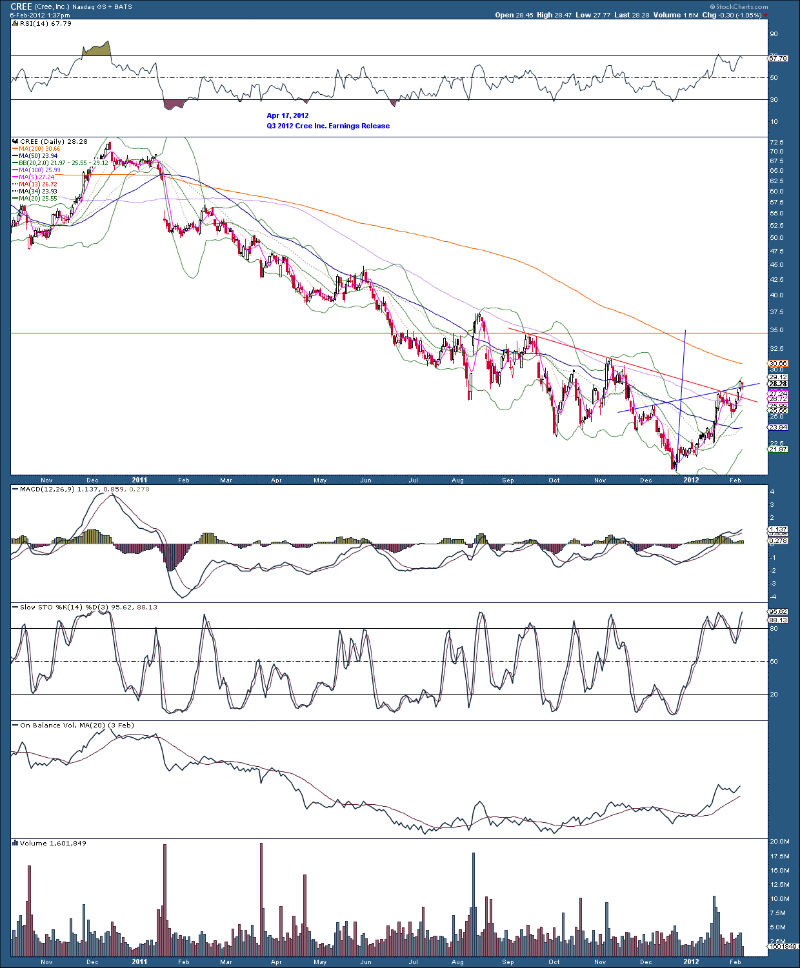
Task: Click the Nasdaq GS + BATS exchange label
Action: (104, 7)
